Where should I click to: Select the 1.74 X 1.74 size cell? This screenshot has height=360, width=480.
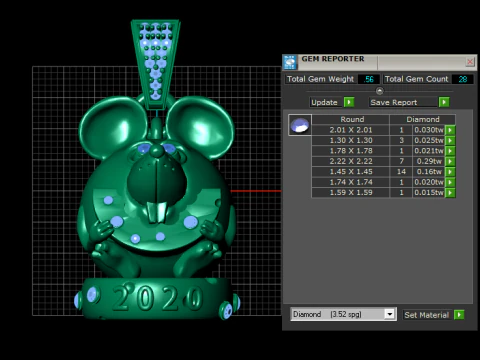(351, 182)
